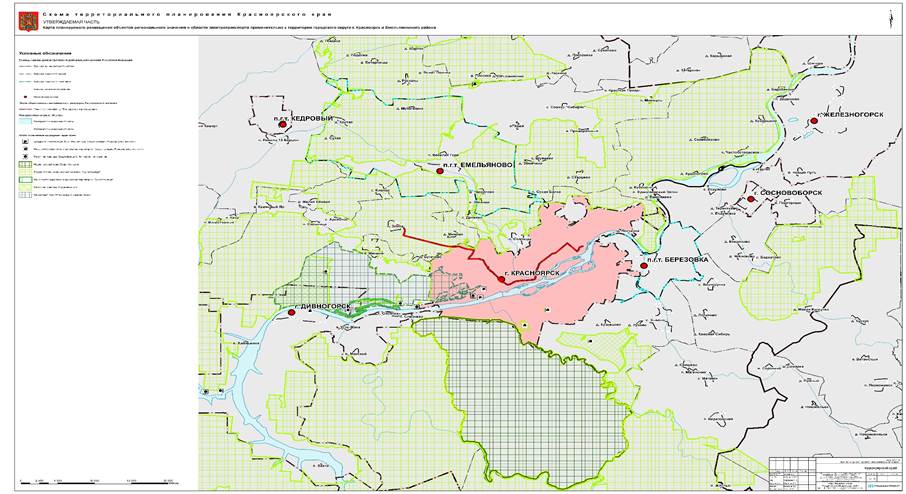Screen dimensions: 906x494
Task: Click the scale bar at bottom left
Action: coord(96,481)
